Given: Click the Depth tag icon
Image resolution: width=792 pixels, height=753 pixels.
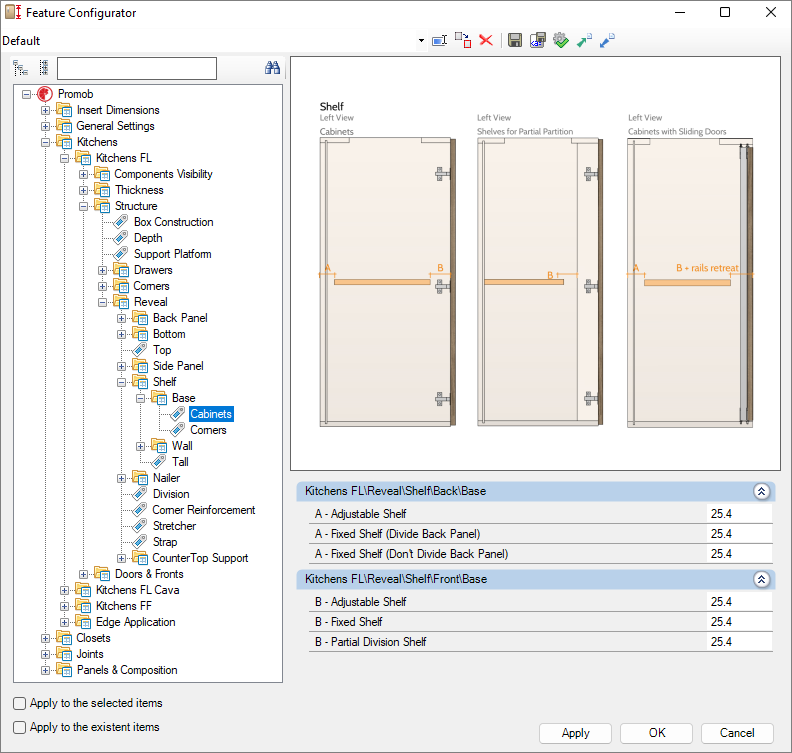Looking at the screenshot, I should [x=120, y=238].
